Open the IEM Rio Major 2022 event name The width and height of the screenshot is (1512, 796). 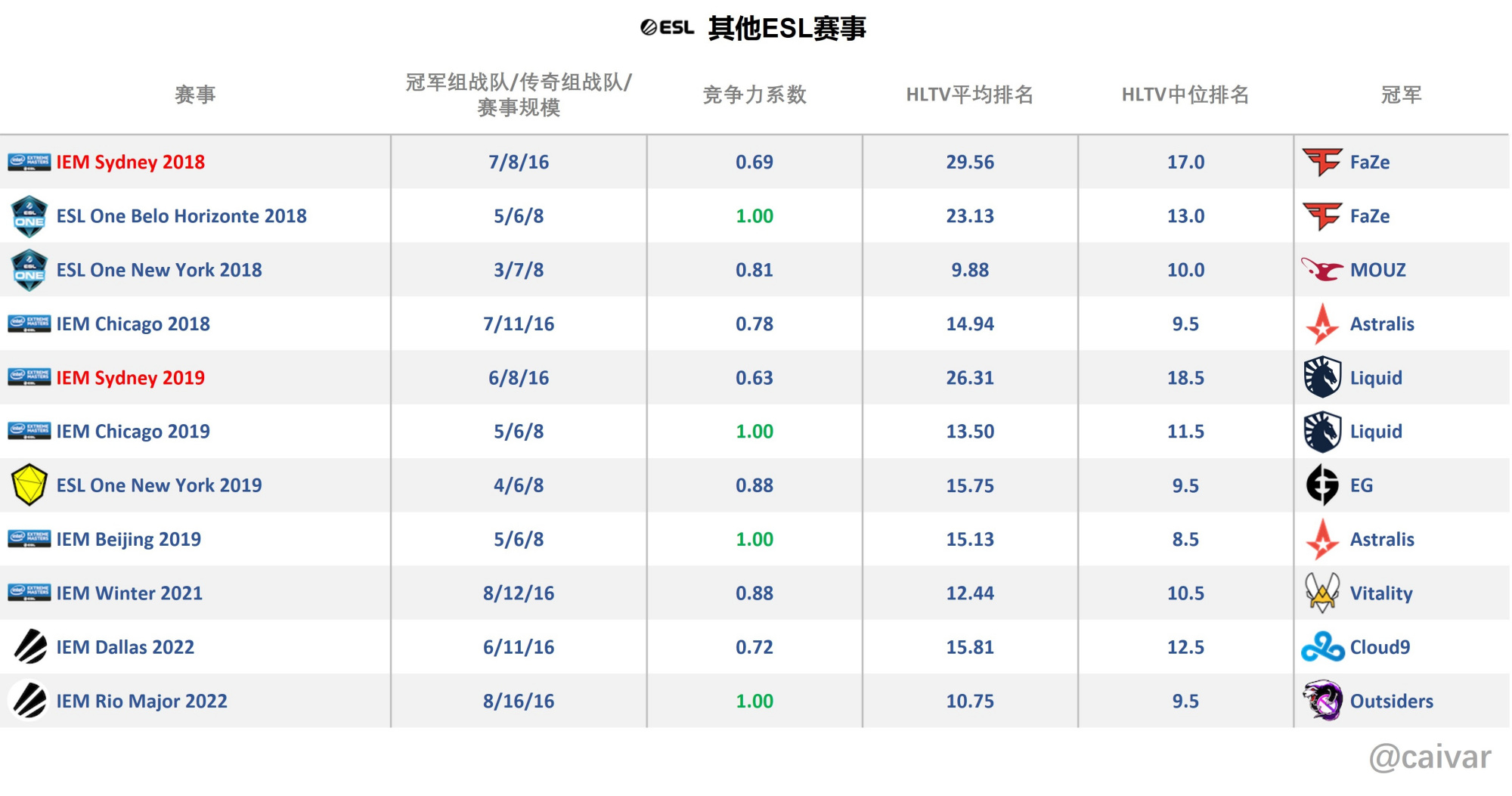(141, 701)
